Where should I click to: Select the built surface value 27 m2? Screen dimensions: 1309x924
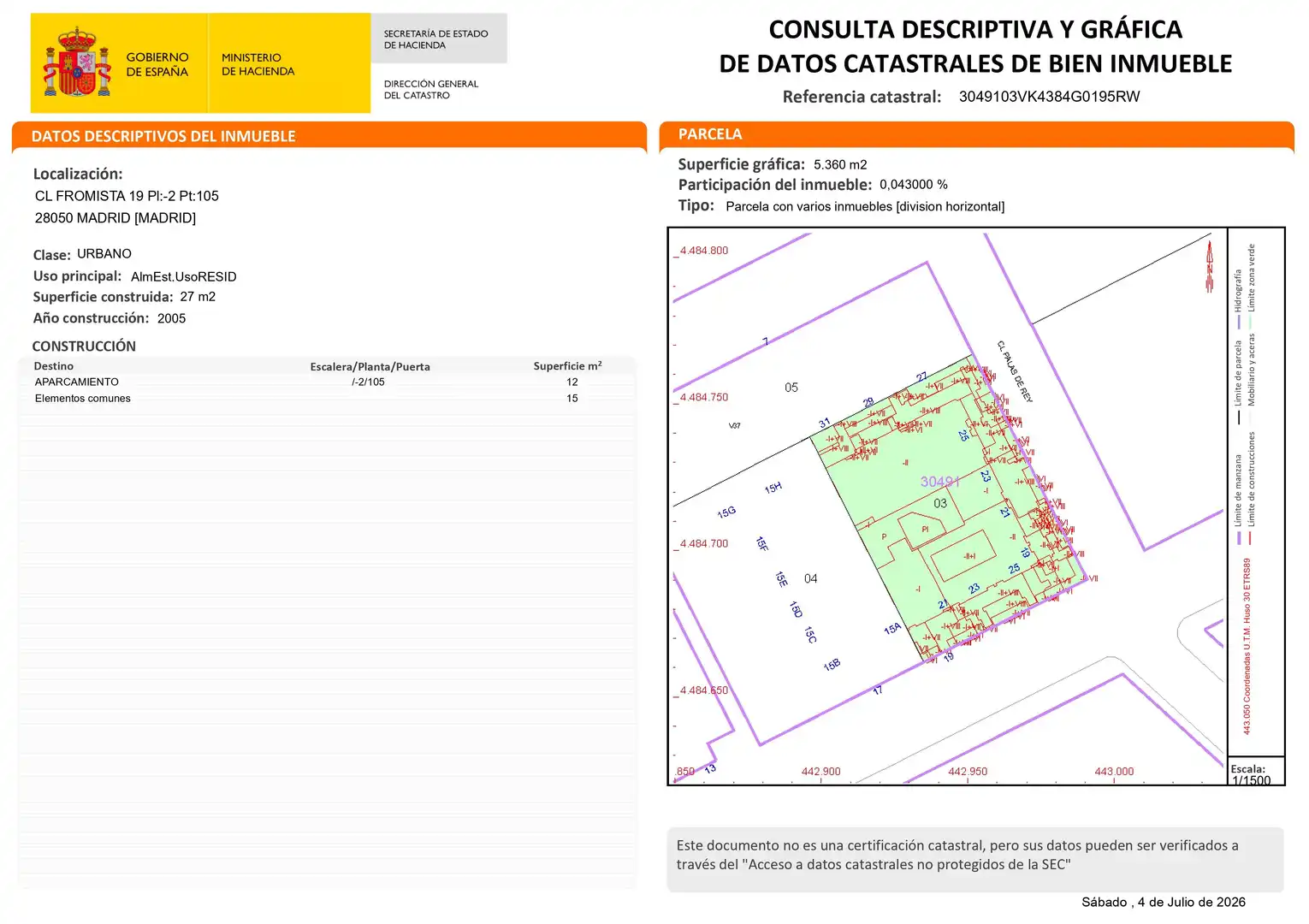pos(198,297)
